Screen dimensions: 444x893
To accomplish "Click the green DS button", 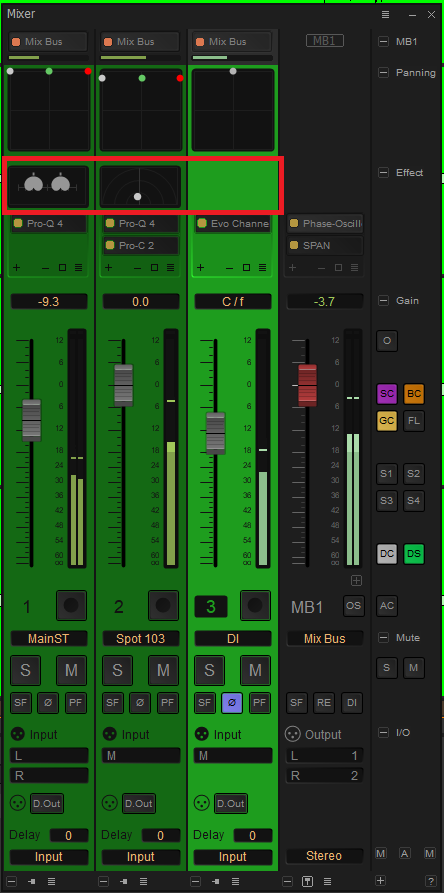I will coord(414,554).
